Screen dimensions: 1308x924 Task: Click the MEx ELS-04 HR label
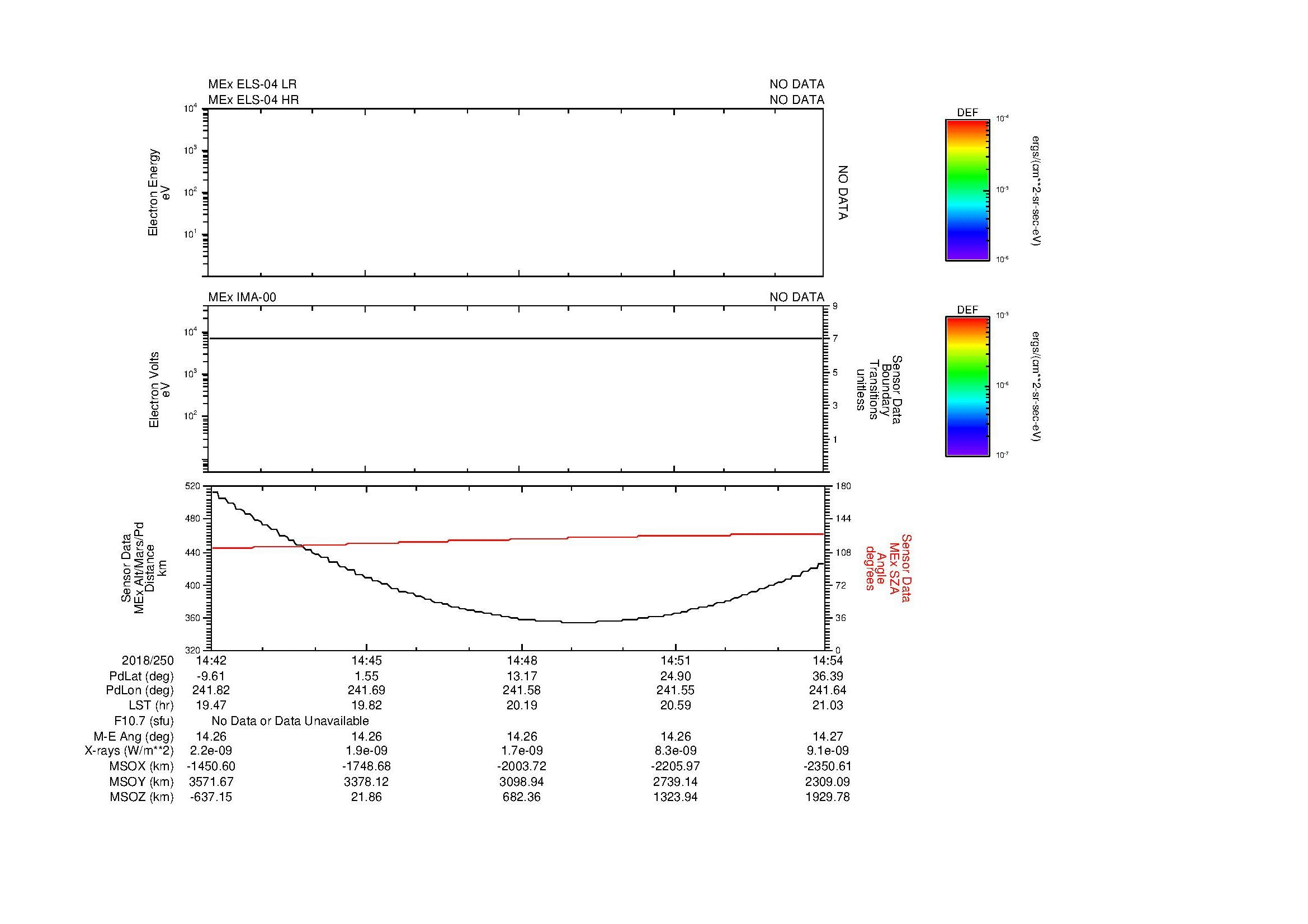(x=253, y=99)
